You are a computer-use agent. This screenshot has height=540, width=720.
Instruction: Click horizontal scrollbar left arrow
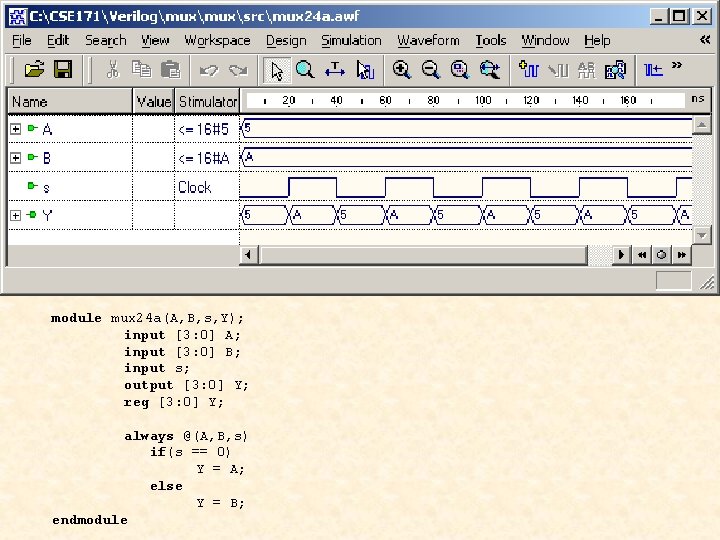pyautogui.click(x=248, y=255)
